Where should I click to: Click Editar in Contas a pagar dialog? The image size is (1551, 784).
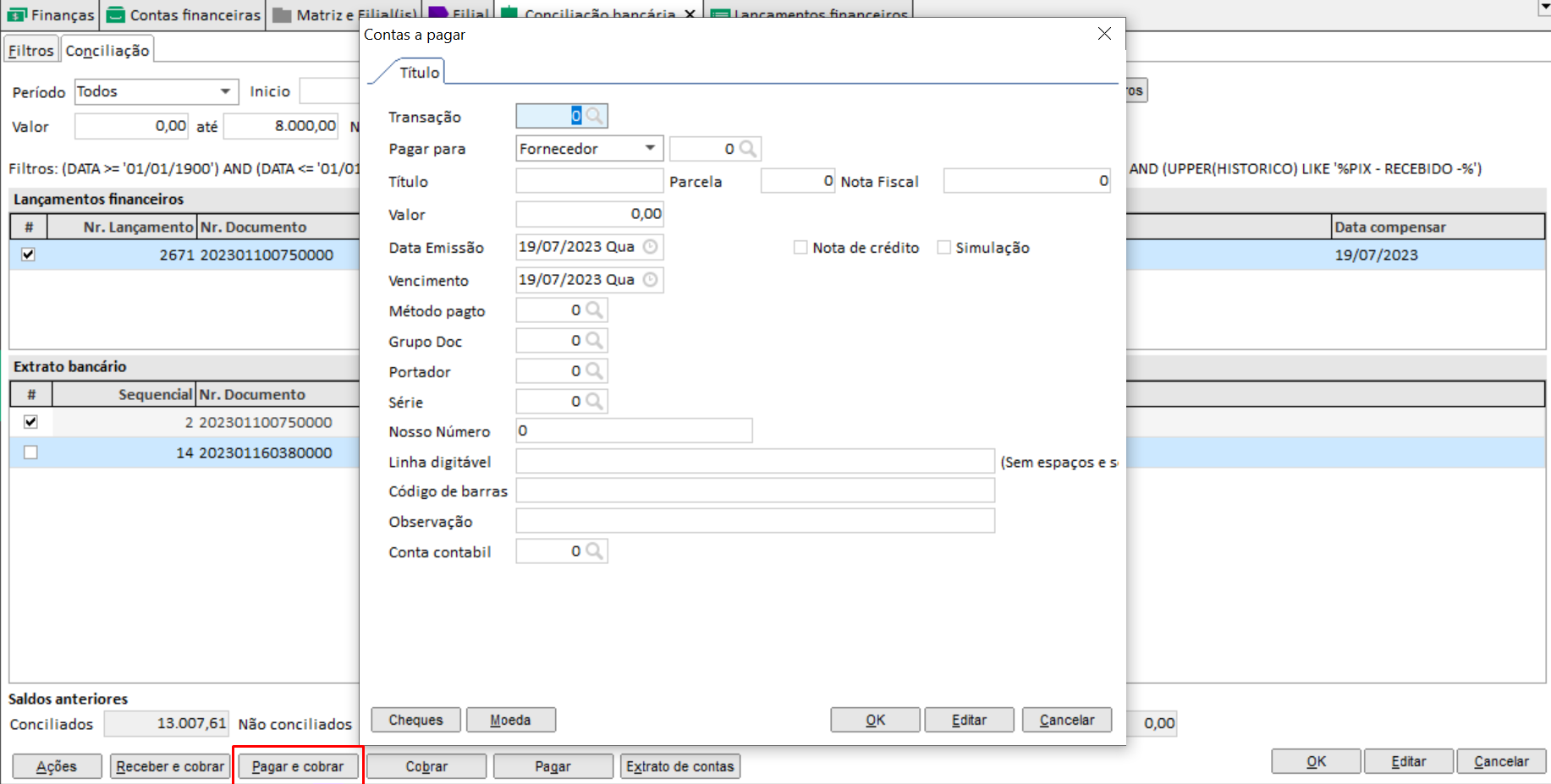point(969,720)
